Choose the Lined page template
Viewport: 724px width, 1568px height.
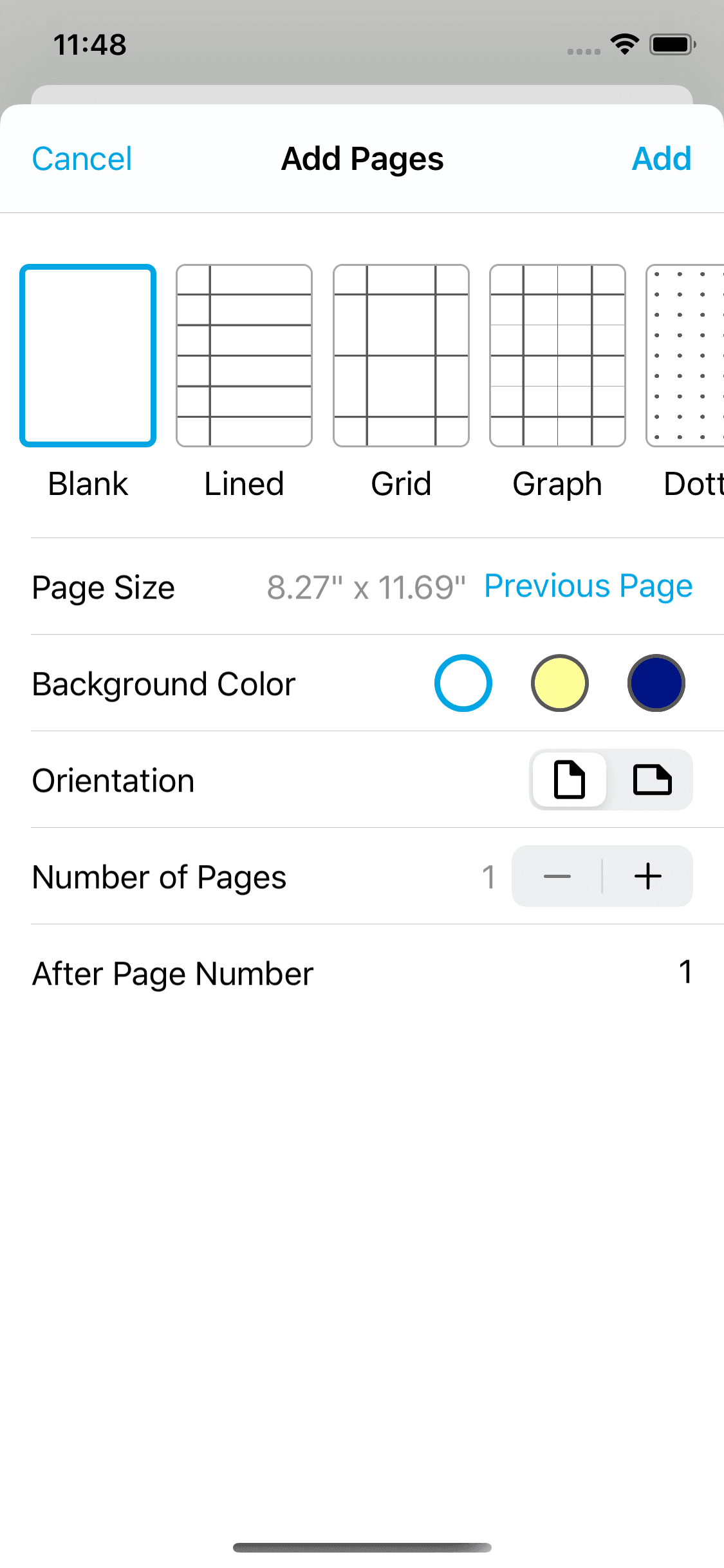point(244,355)
